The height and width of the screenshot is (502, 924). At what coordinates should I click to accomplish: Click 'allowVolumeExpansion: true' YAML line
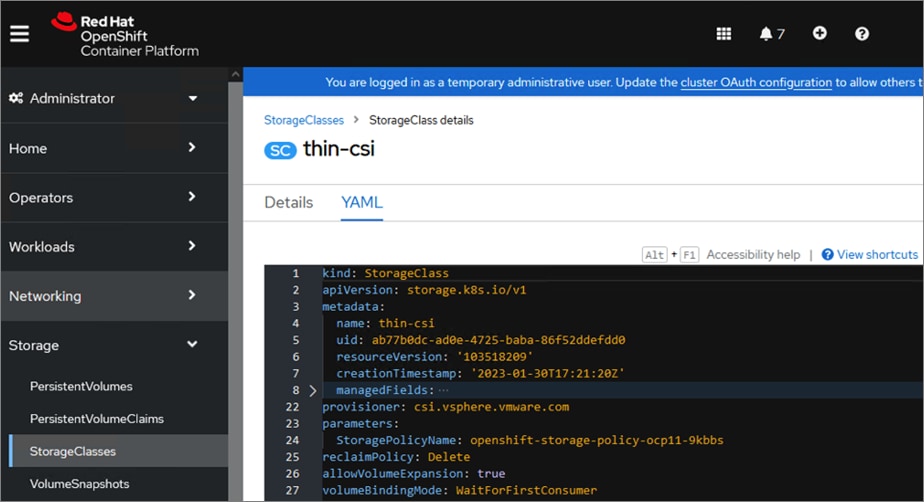414,473
